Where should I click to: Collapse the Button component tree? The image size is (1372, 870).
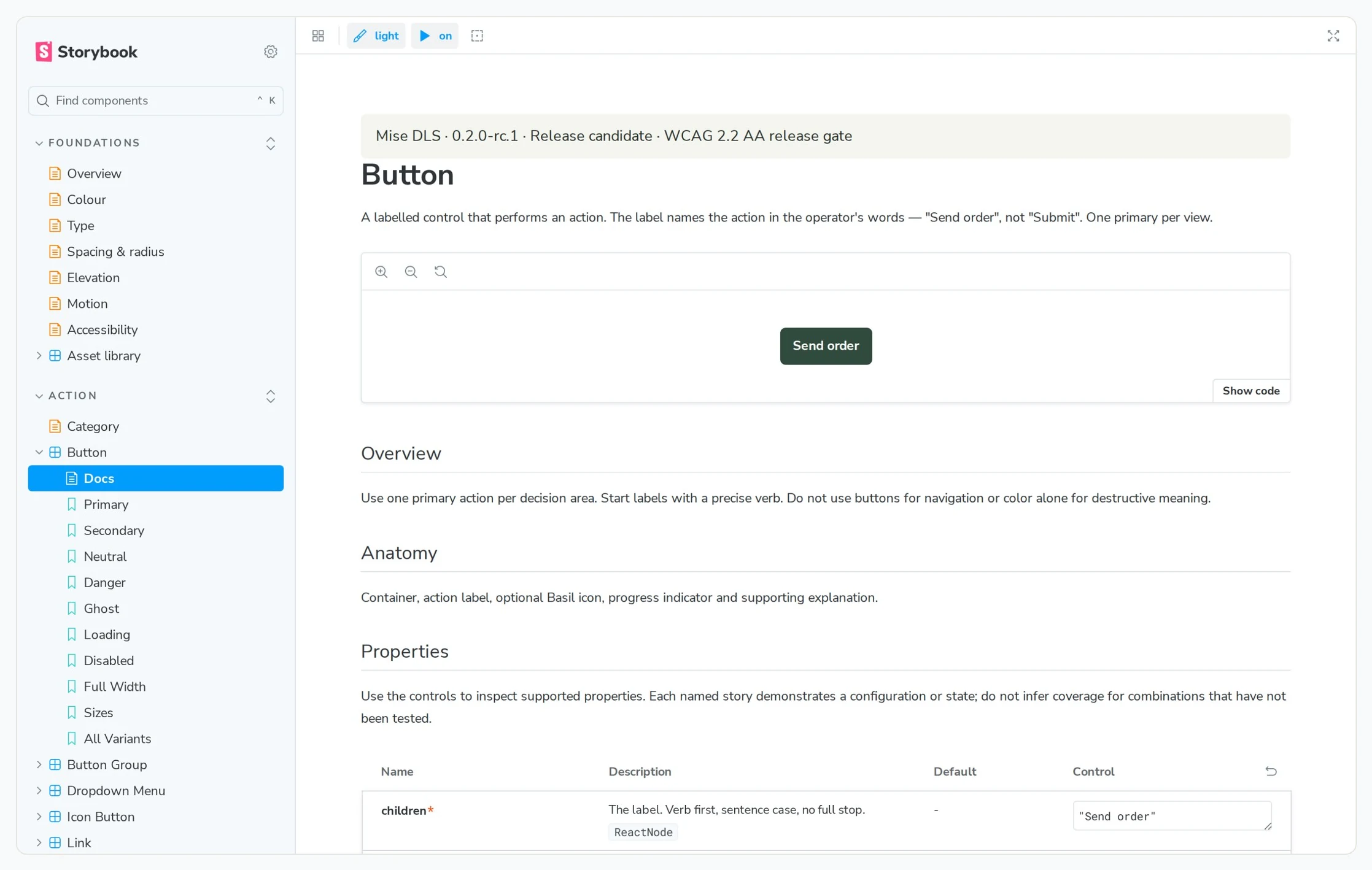click(x=39, y=452)
